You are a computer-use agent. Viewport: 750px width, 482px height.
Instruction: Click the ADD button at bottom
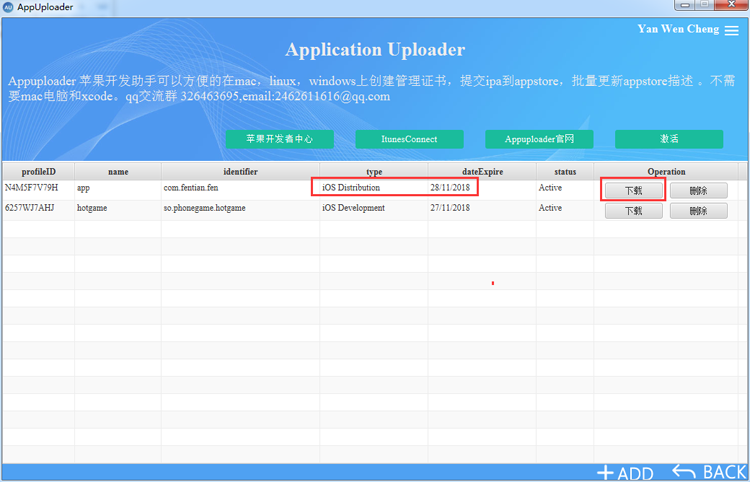[x=625, y=473]
